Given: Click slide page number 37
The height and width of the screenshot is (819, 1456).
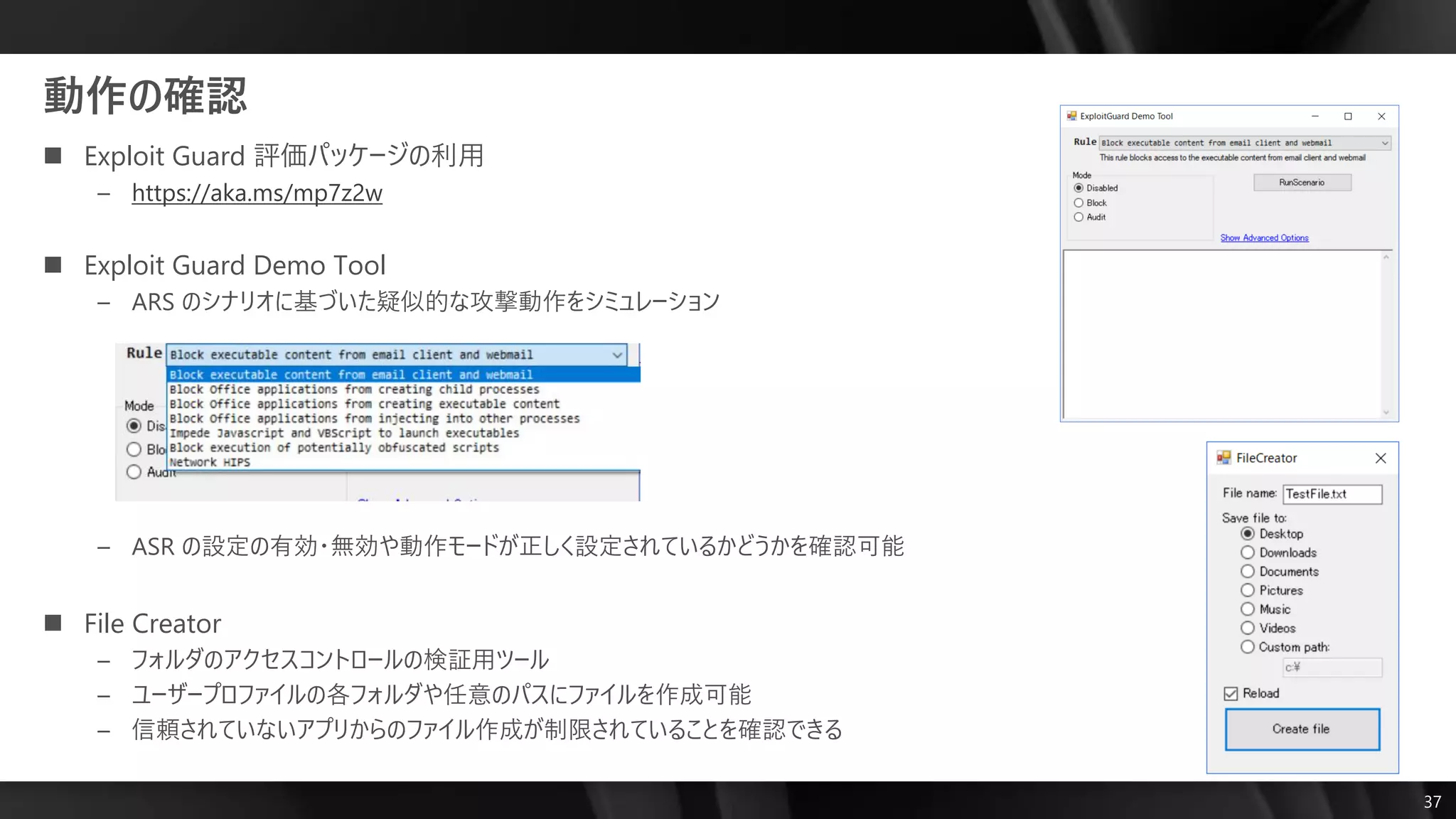Looking at the screenshot, I should [x=1432, y=802].
